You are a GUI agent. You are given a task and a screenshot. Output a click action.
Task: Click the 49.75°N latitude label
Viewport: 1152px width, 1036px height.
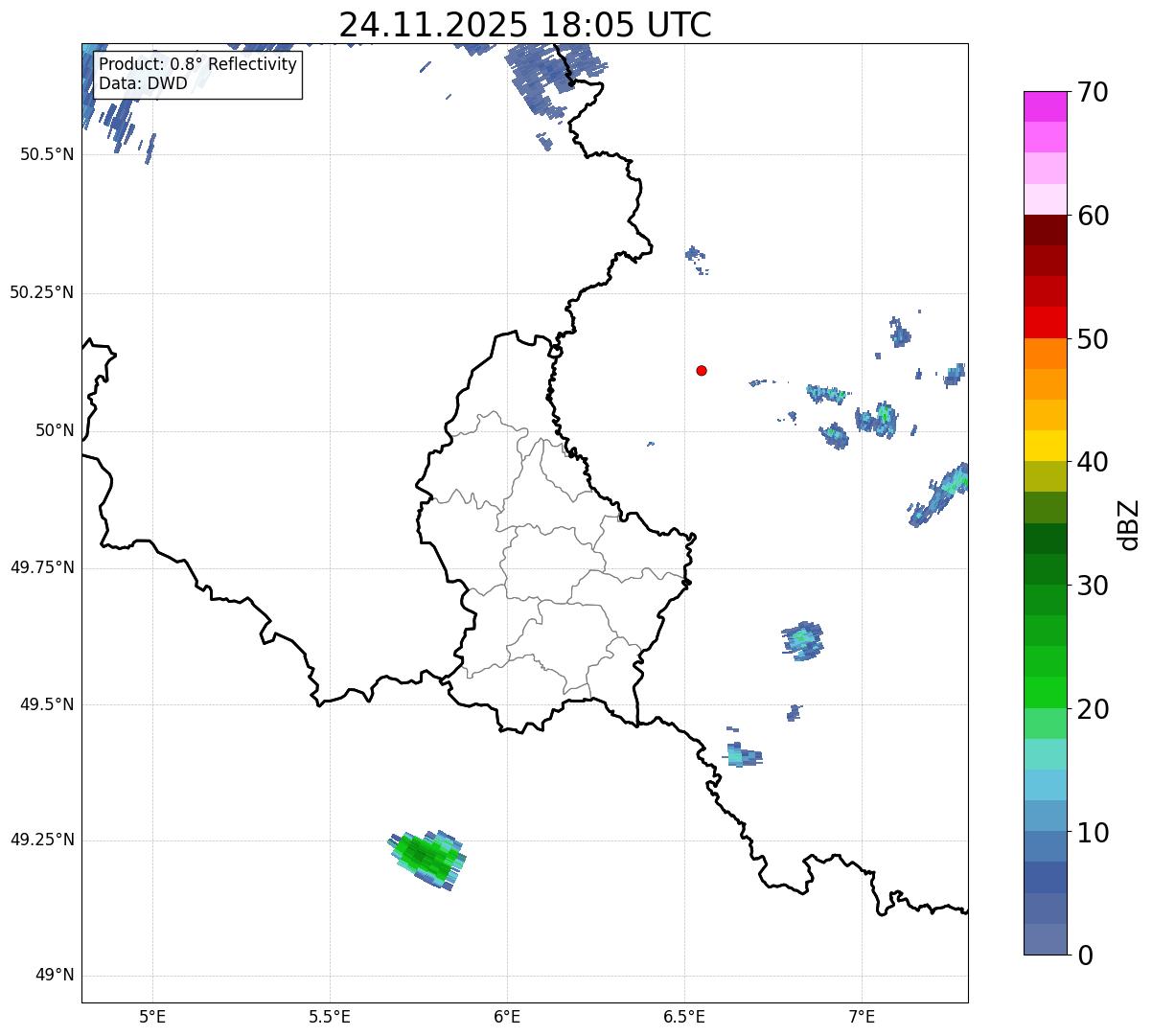[x=42, y=567]
